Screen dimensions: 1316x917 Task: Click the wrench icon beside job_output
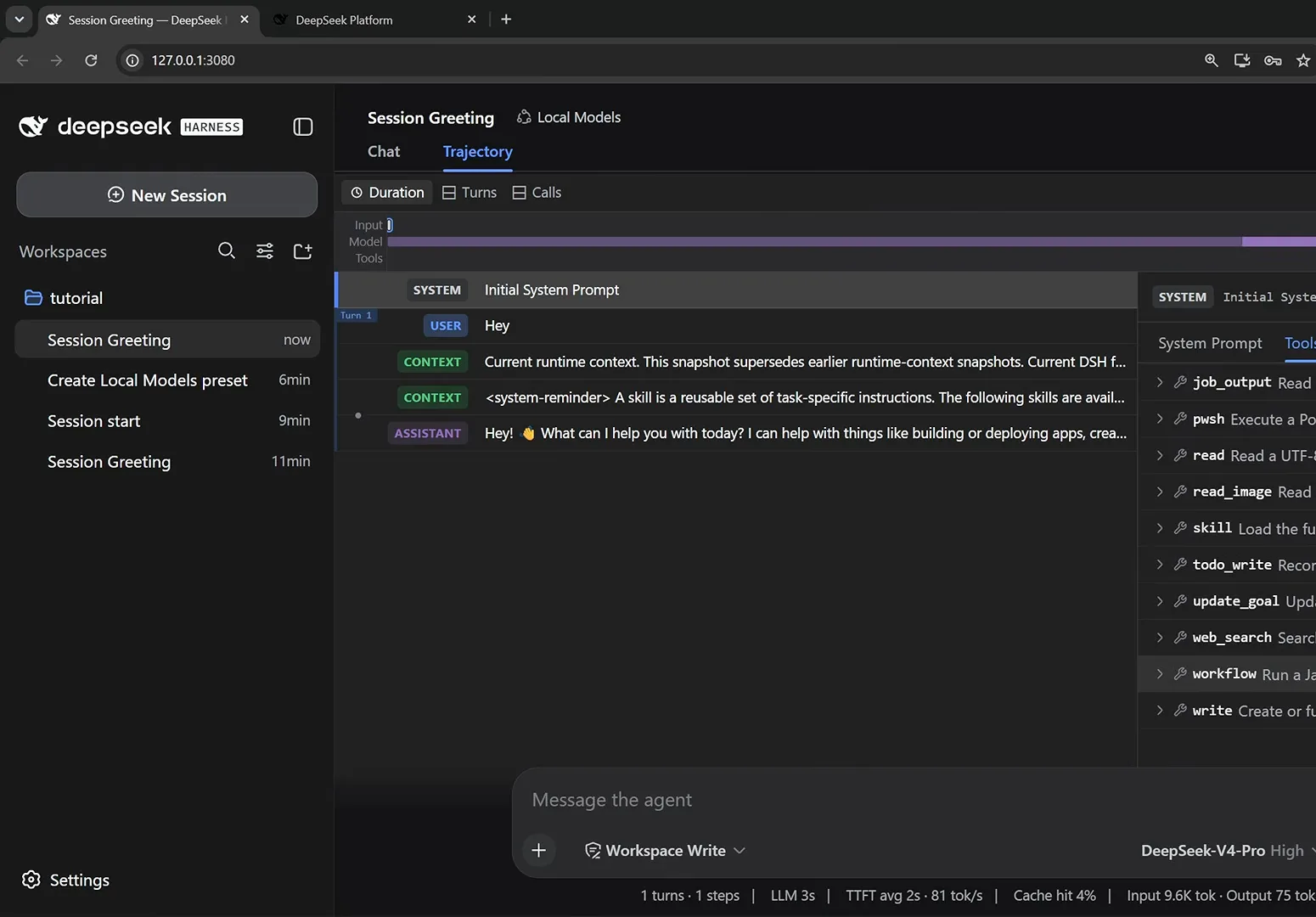pyautogui.click(x=1180, y=382)
